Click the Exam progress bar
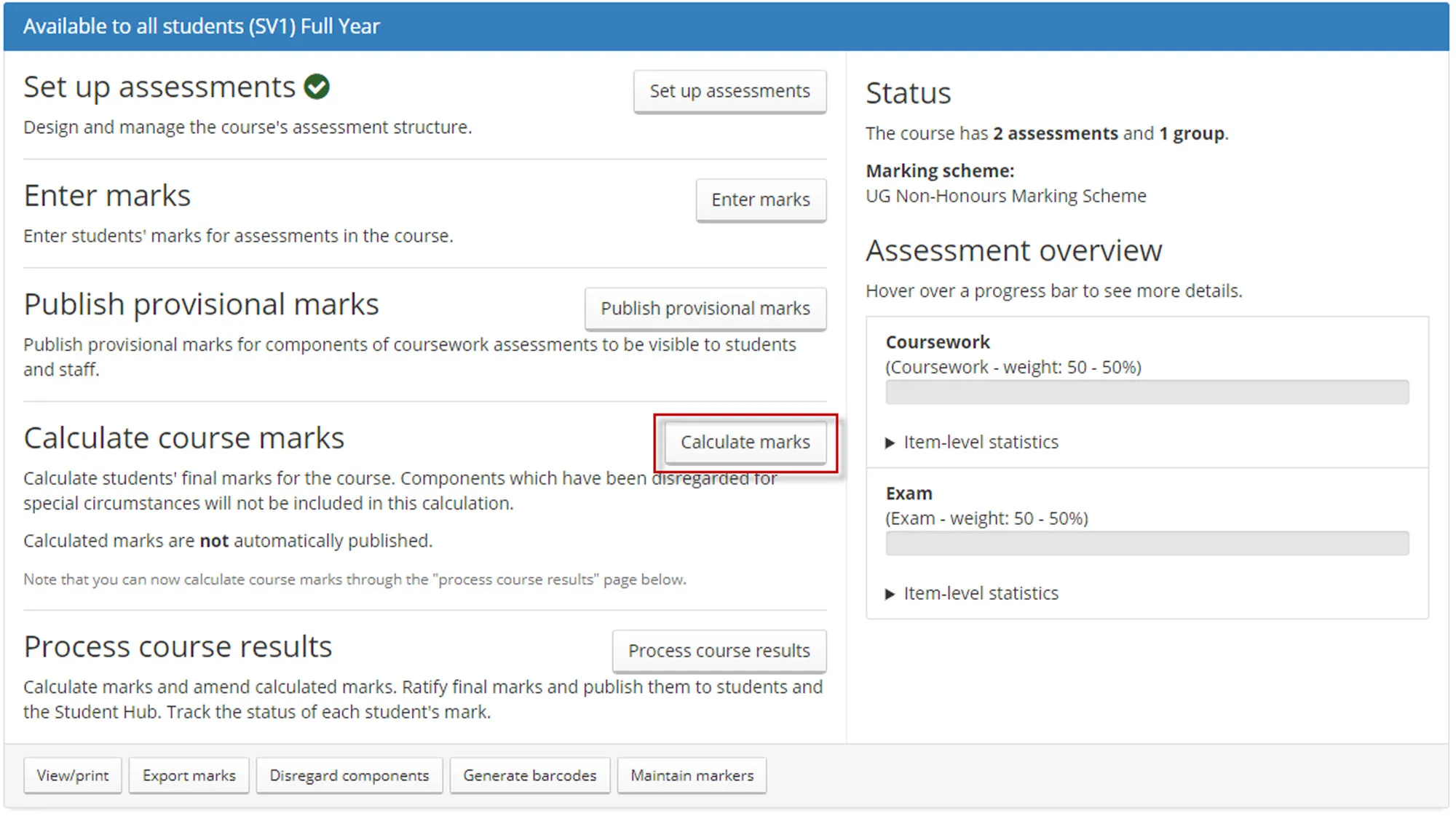This screenshot has height=816, width=1456. coord(1147,544)
